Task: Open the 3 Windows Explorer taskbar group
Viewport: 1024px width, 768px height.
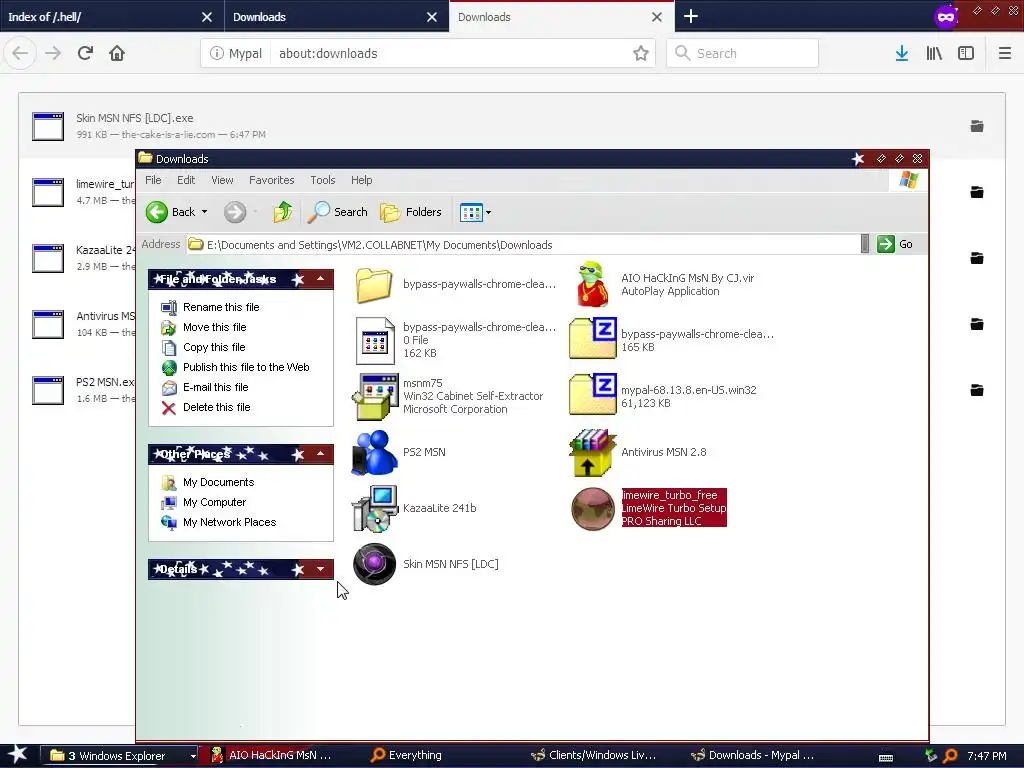Action: pyautogui.click(x=120, y=756)
